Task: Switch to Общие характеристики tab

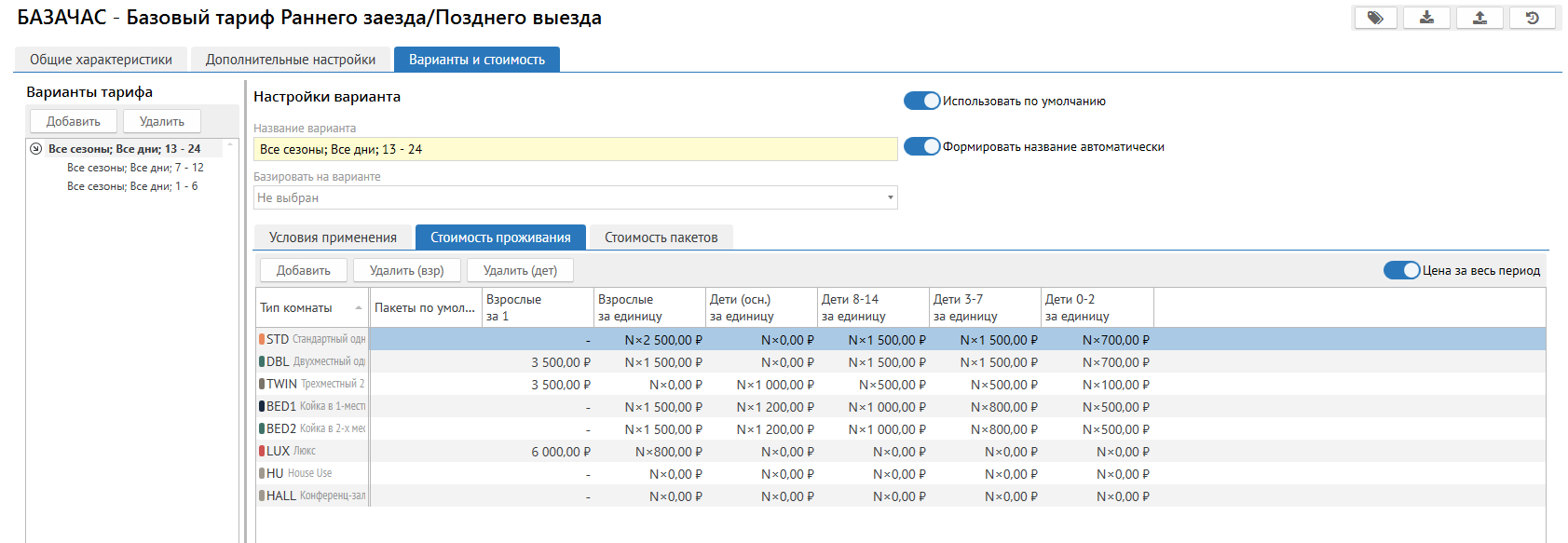Action: click(x=101, y=60)
